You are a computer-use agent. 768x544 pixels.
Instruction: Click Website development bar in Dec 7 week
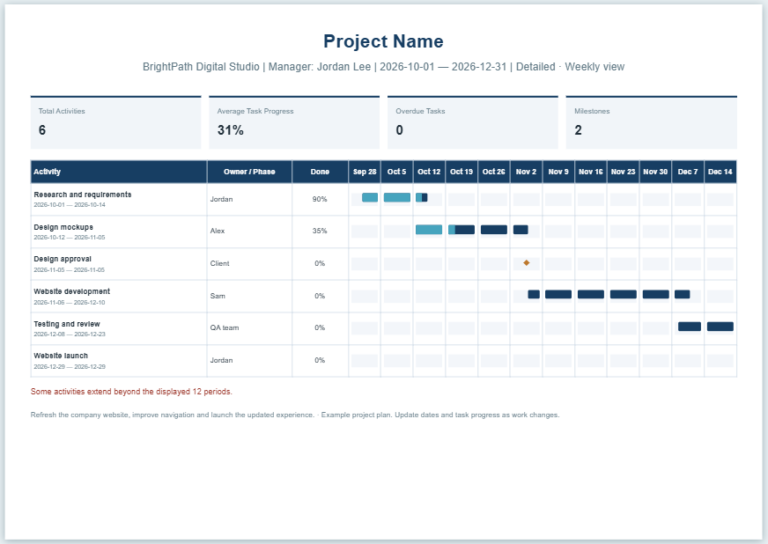tap(682, 294)
